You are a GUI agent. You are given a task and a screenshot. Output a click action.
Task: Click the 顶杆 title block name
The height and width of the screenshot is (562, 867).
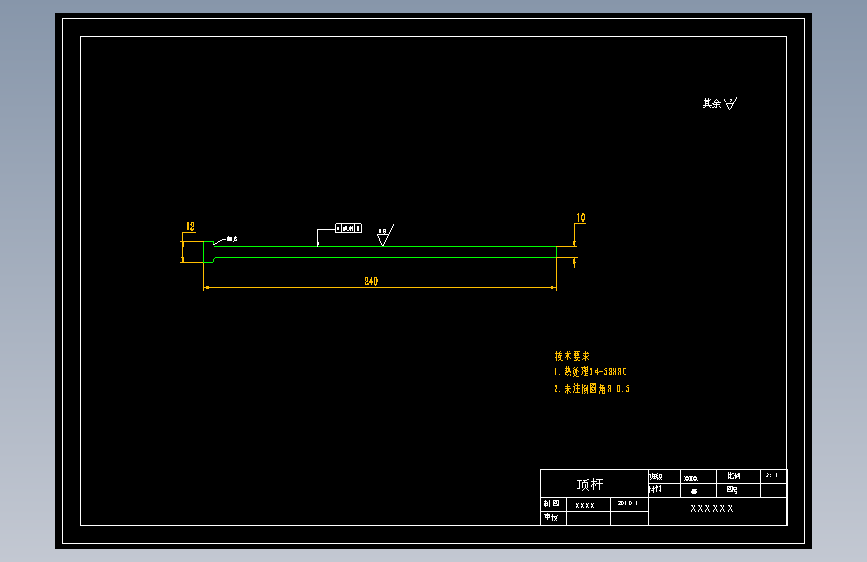click(589, 485)
